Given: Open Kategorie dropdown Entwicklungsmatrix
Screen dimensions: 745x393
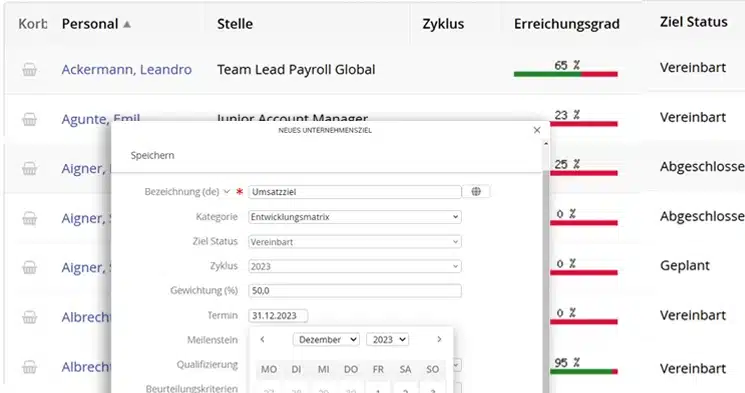Looking at the screenshot, I should (354, 217).
